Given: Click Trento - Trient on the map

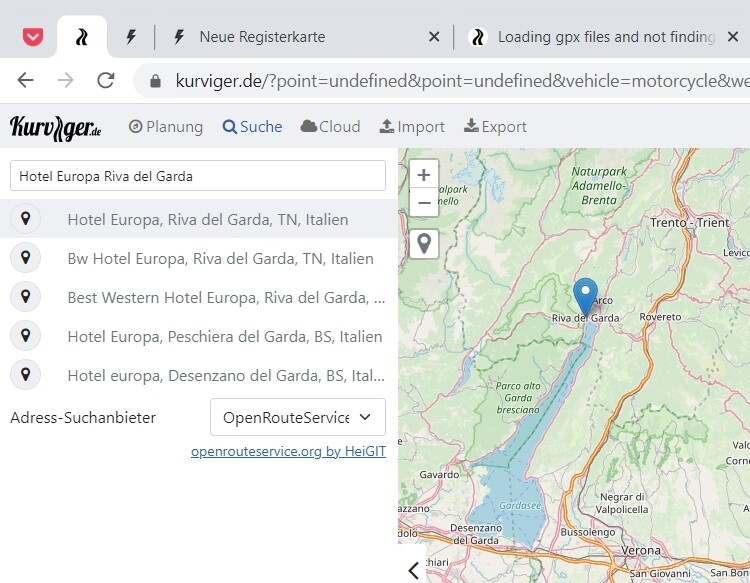Looking at the screenshot, I should pyautogui.click(x=689, y=222).
